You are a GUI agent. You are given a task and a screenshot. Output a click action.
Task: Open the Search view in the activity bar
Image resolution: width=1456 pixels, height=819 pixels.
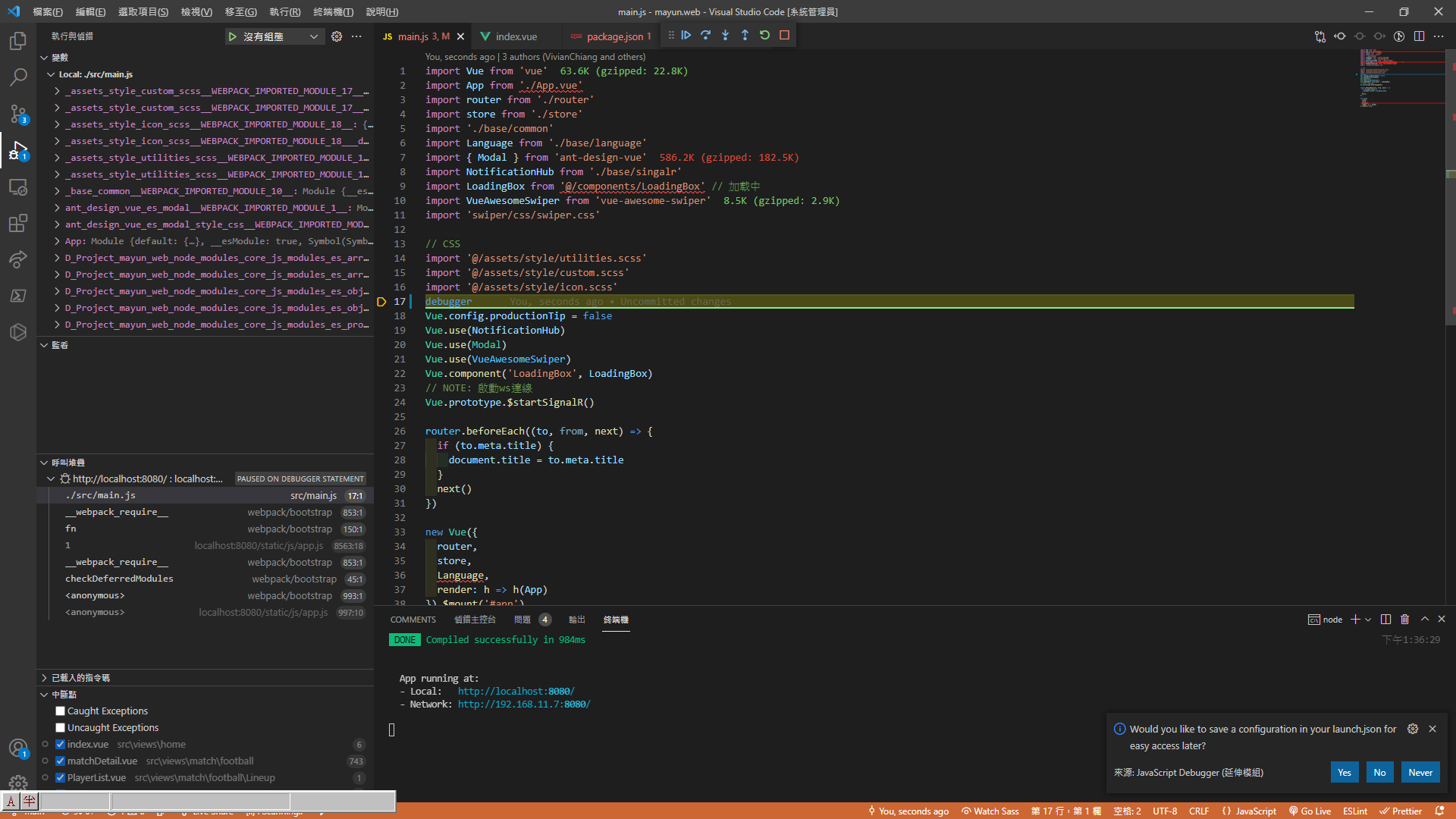pos(18,77)
